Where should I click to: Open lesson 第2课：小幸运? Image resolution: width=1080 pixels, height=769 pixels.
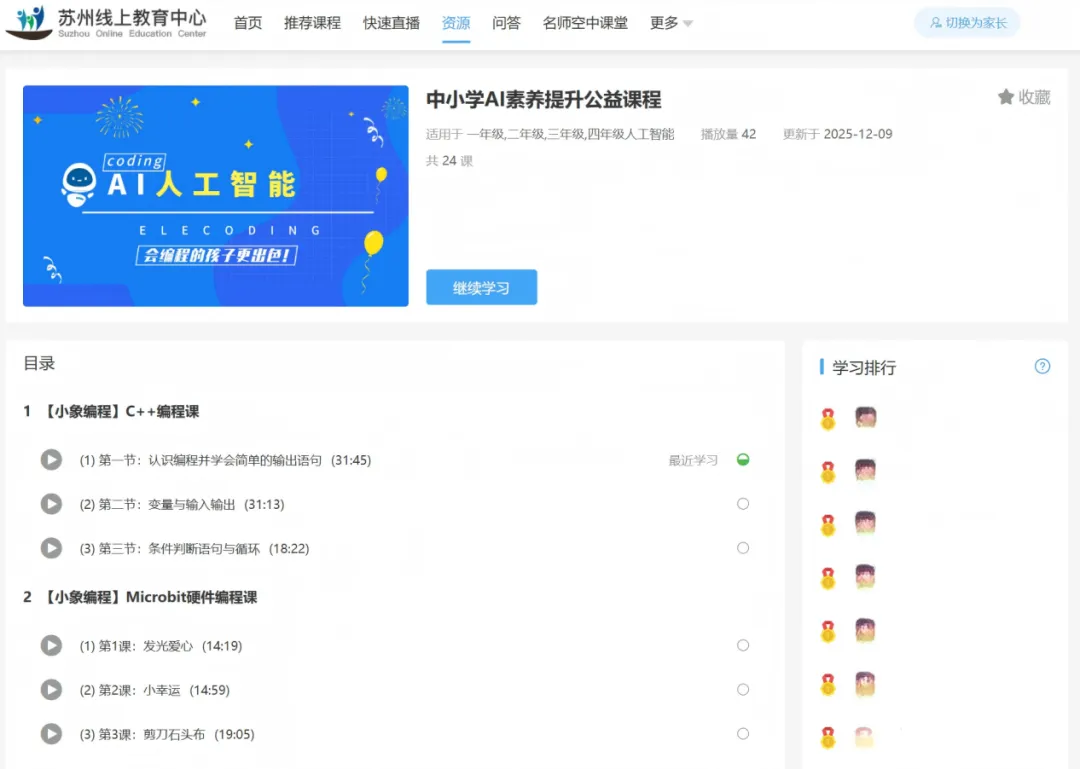click(x=154, y=690)
